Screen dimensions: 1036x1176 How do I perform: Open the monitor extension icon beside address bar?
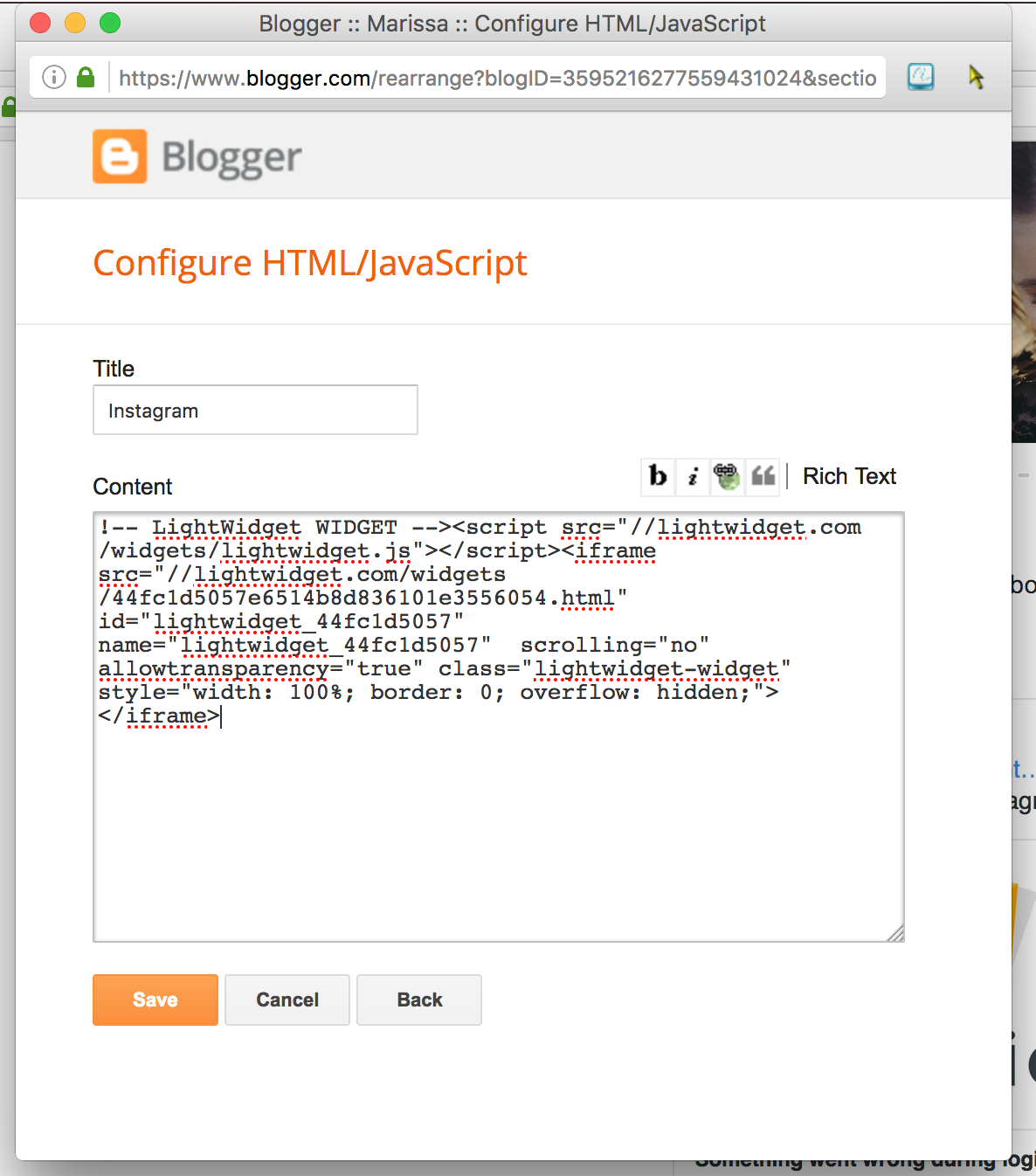click(921, 77)
